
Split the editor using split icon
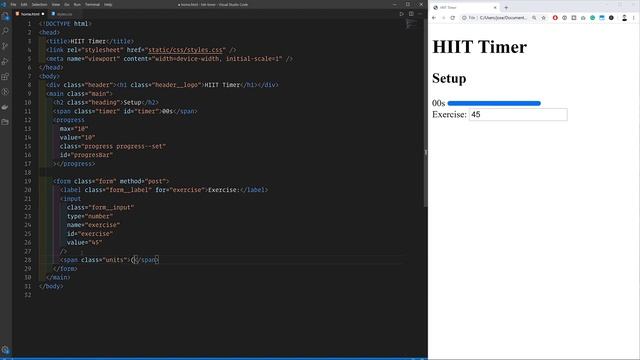click(411, 14)
